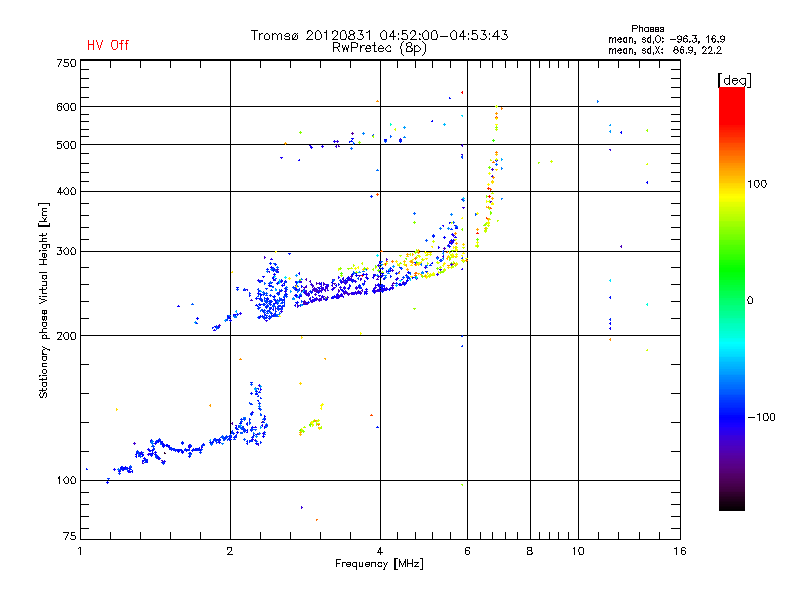Select the "mean, sd,X: 86.9, 22.2" line
The width and height of the screenshot is (800, 600).
[665, 51]
